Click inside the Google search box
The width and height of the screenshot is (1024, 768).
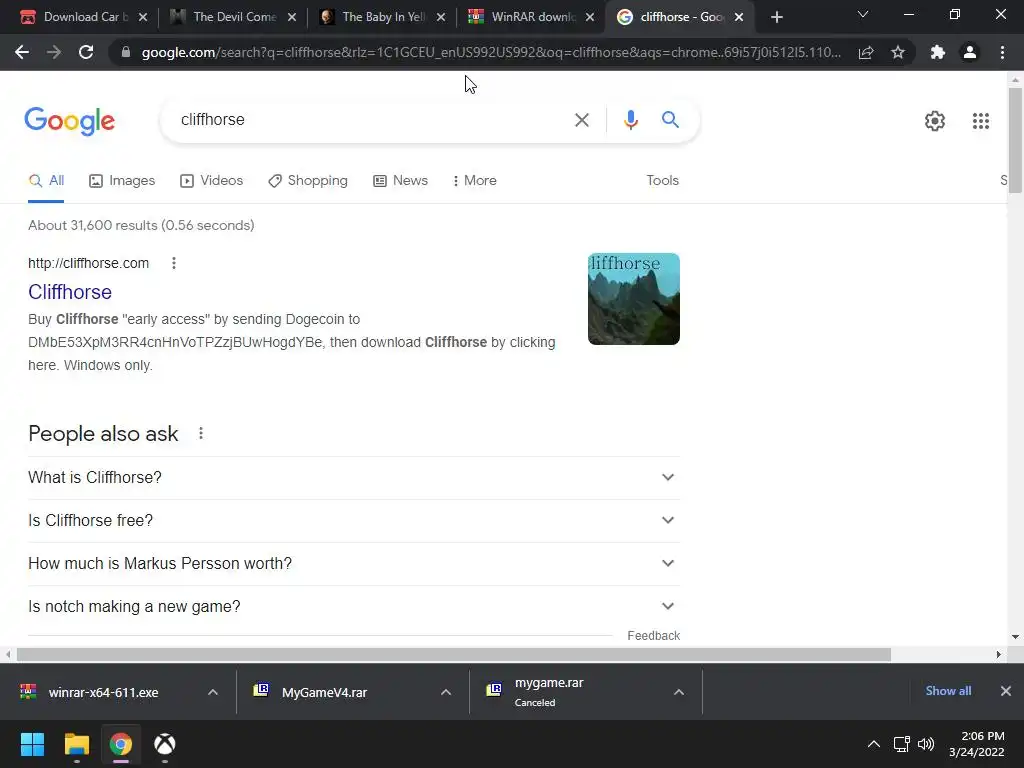coord(366,120)
